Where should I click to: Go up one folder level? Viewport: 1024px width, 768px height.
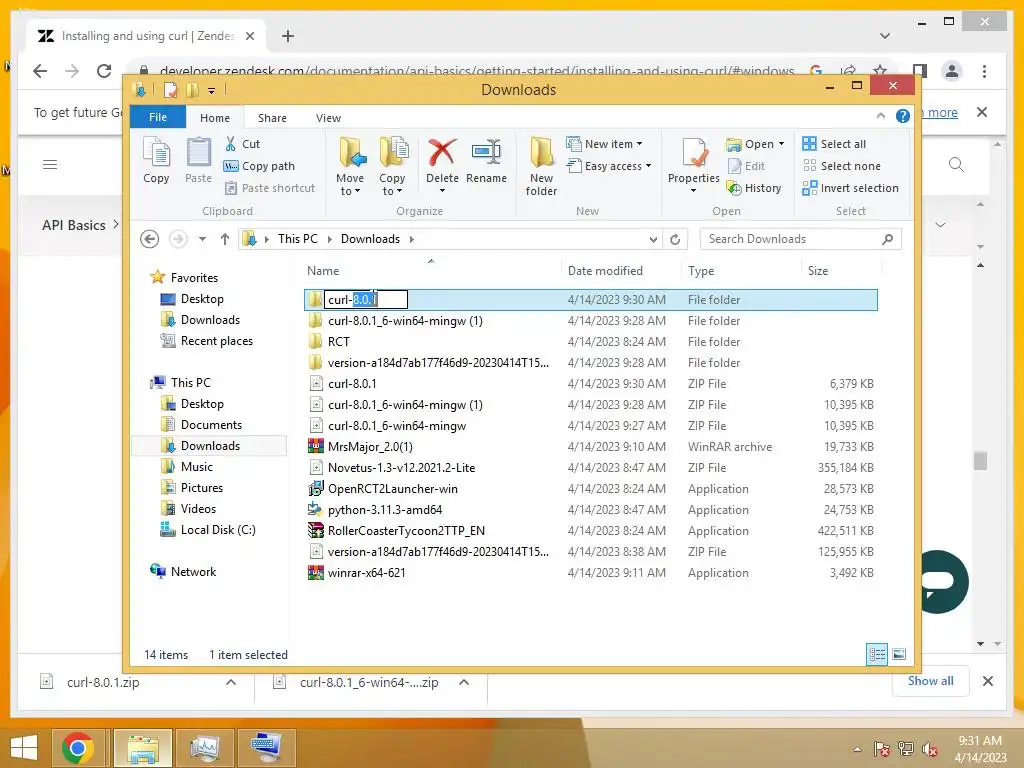tap(225, 239)
